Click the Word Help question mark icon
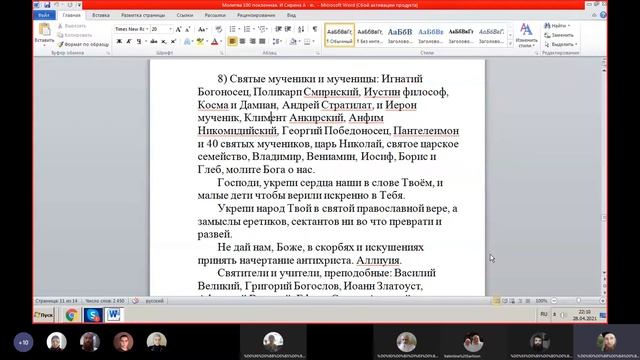This screenshot has height=360, width=640. 603,15
